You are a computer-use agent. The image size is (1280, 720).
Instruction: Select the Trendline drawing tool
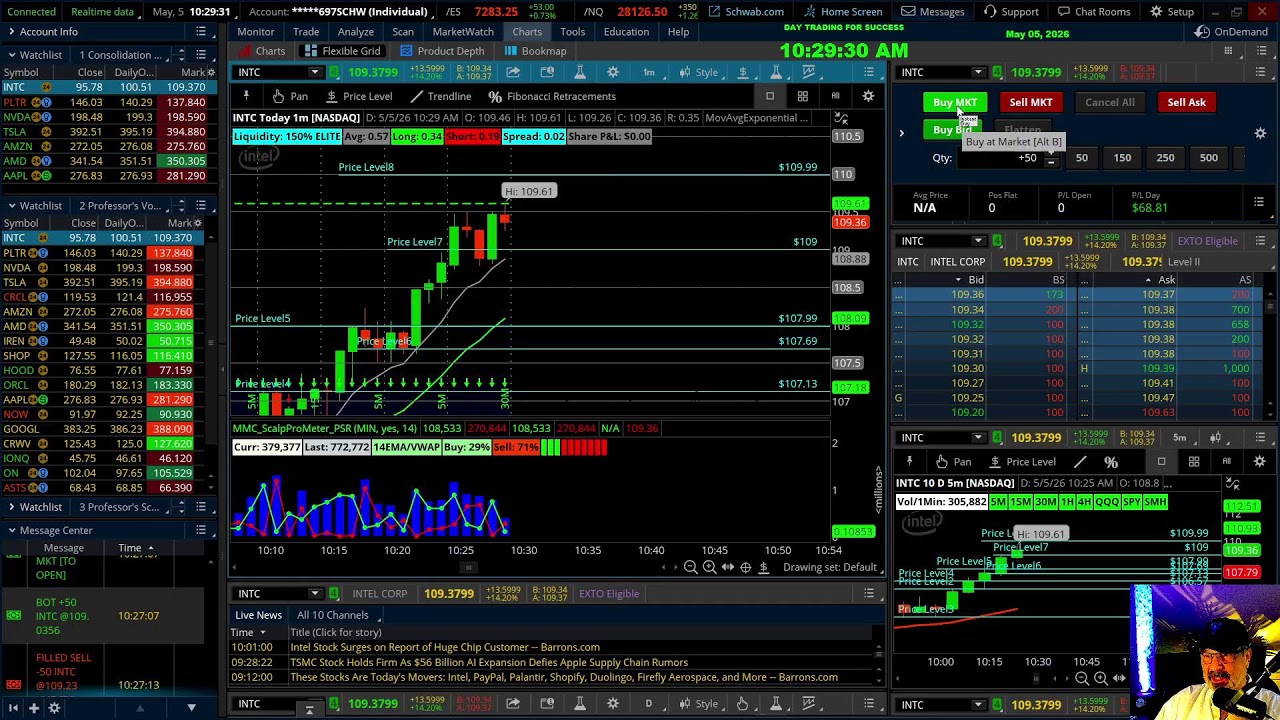tap(440, 96)
